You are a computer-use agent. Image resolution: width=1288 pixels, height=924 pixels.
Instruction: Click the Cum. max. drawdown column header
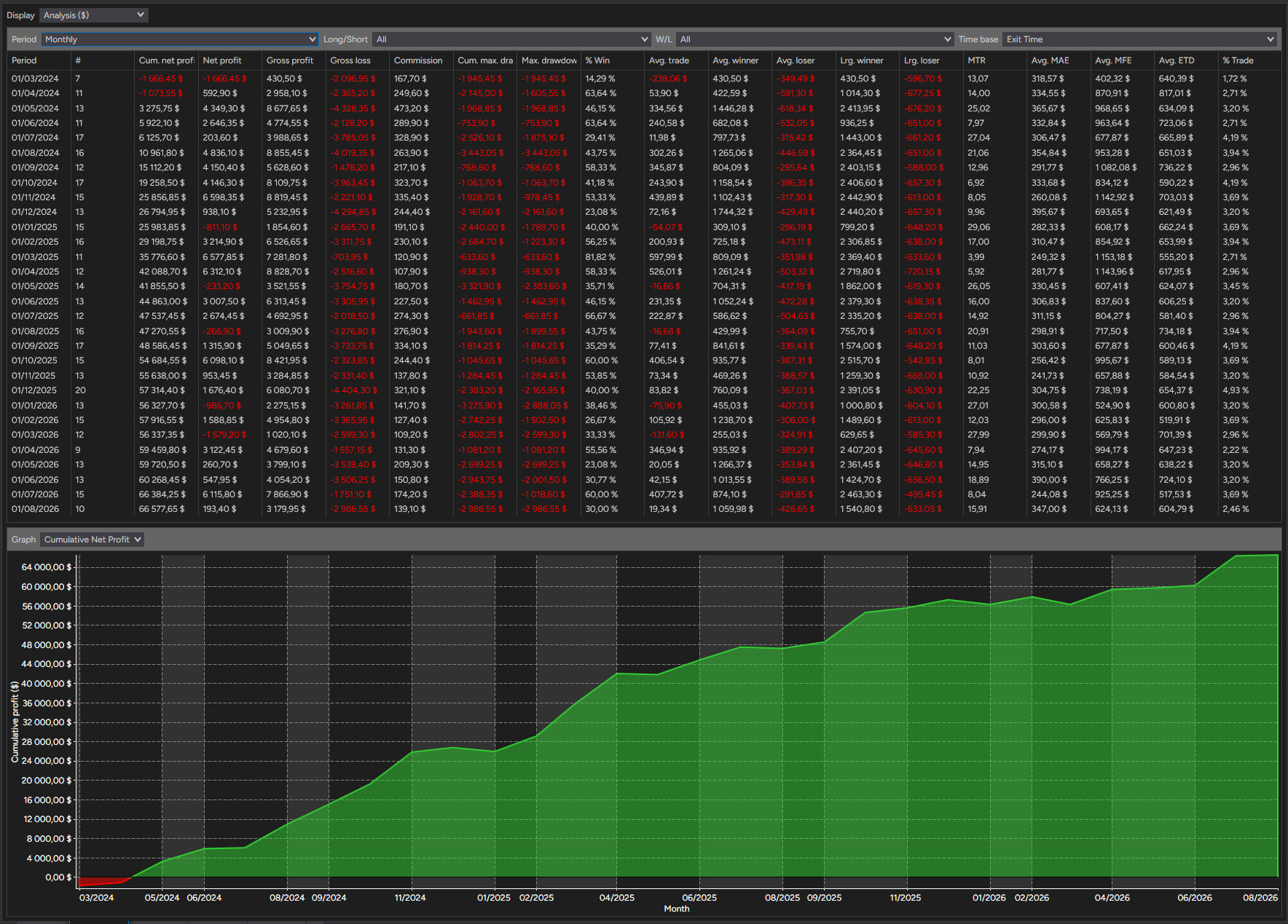485,60
